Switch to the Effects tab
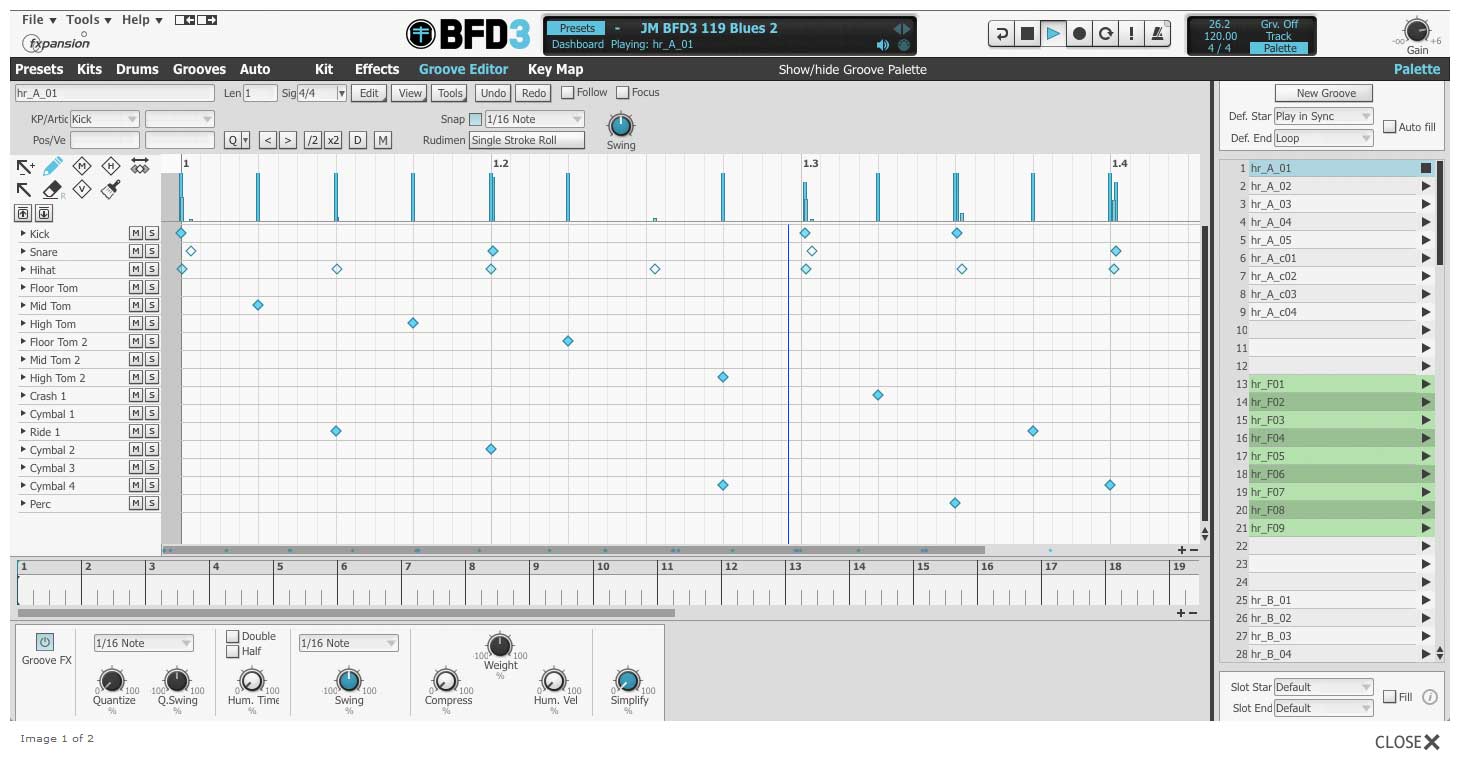 (x=377, y=70)
